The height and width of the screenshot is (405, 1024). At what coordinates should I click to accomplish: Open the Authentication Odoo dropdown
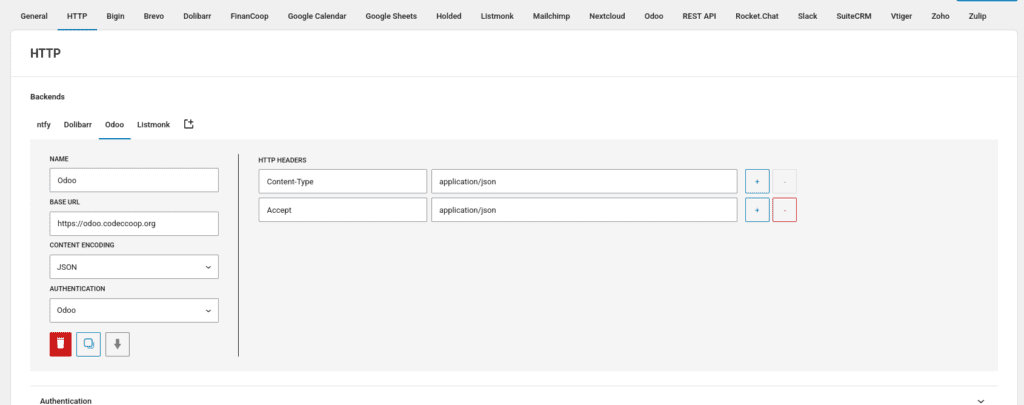coord(134,311)
